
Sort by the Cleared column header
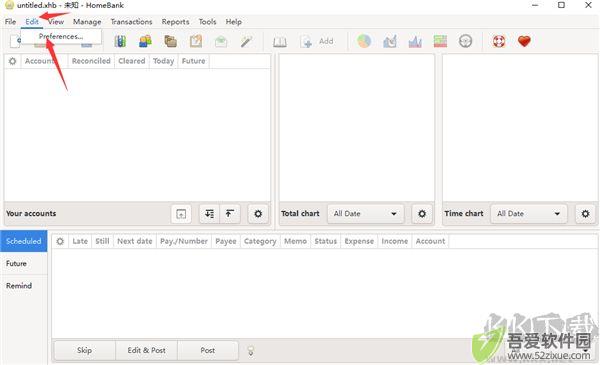click(132, 61)
